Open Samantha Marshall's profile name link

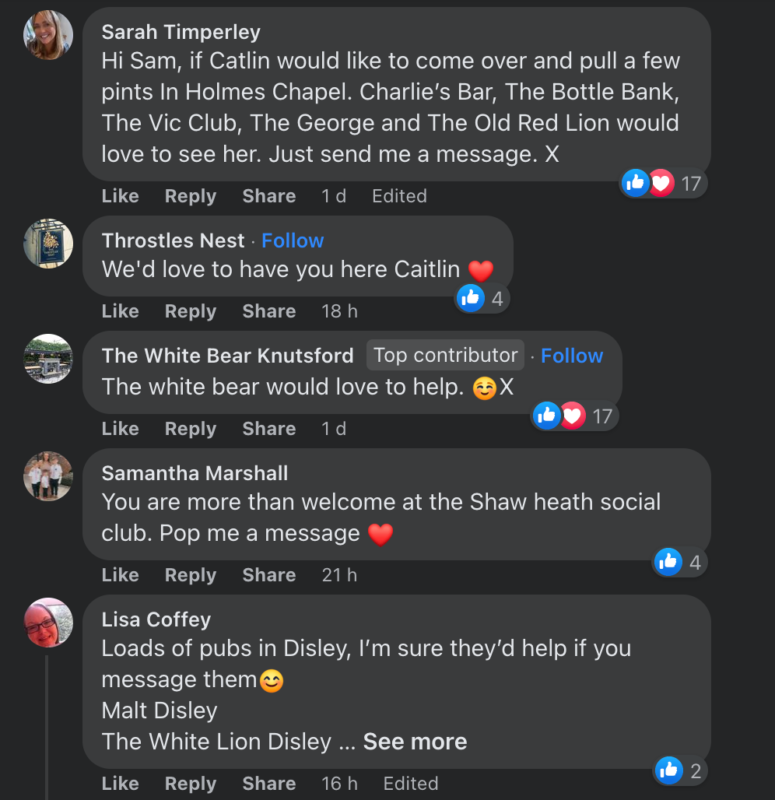coord(194,473)
